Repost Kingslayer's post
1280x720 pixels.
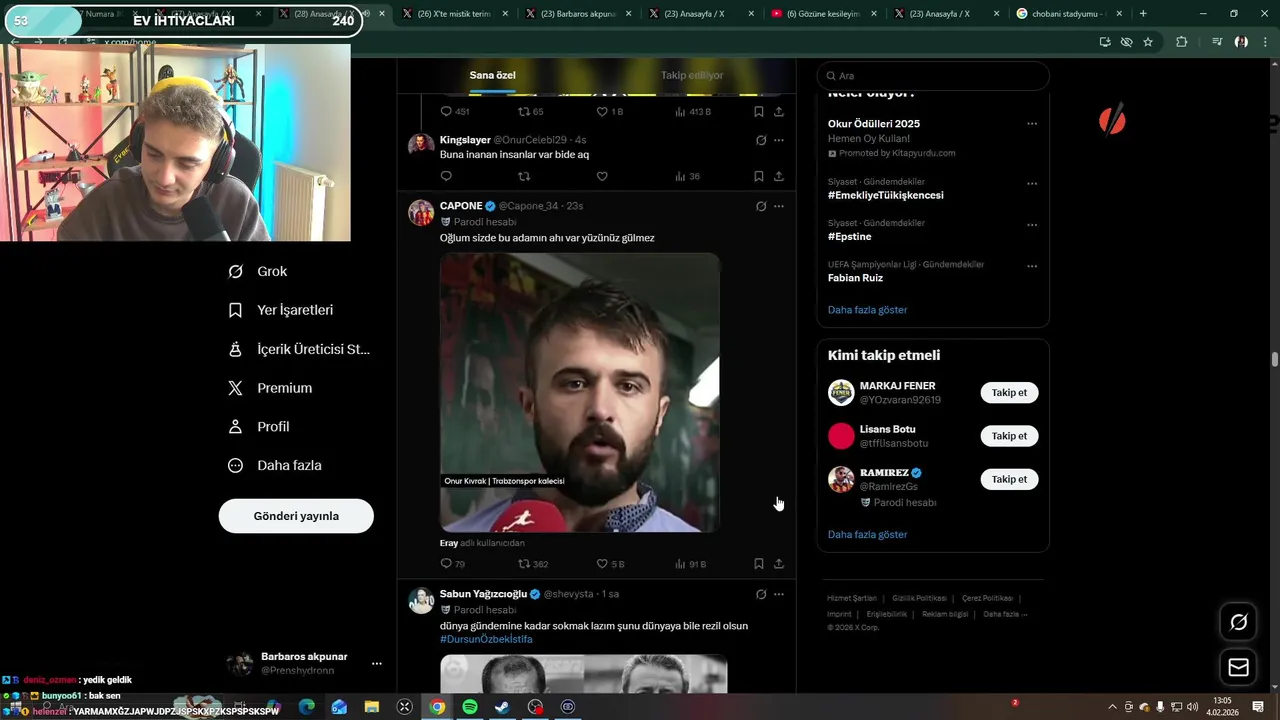[524, 176]
